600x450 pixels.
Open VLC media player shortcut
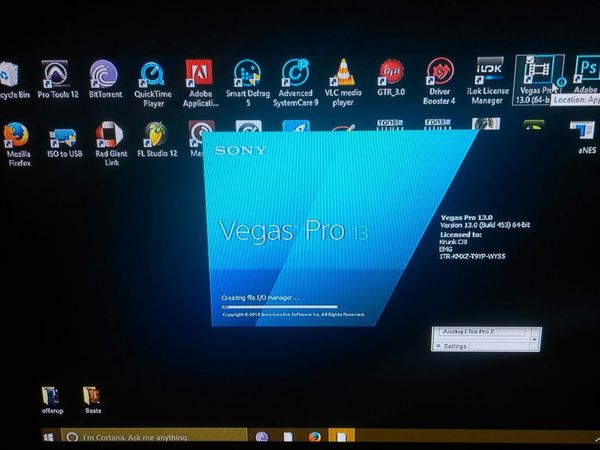click(343, 83)
